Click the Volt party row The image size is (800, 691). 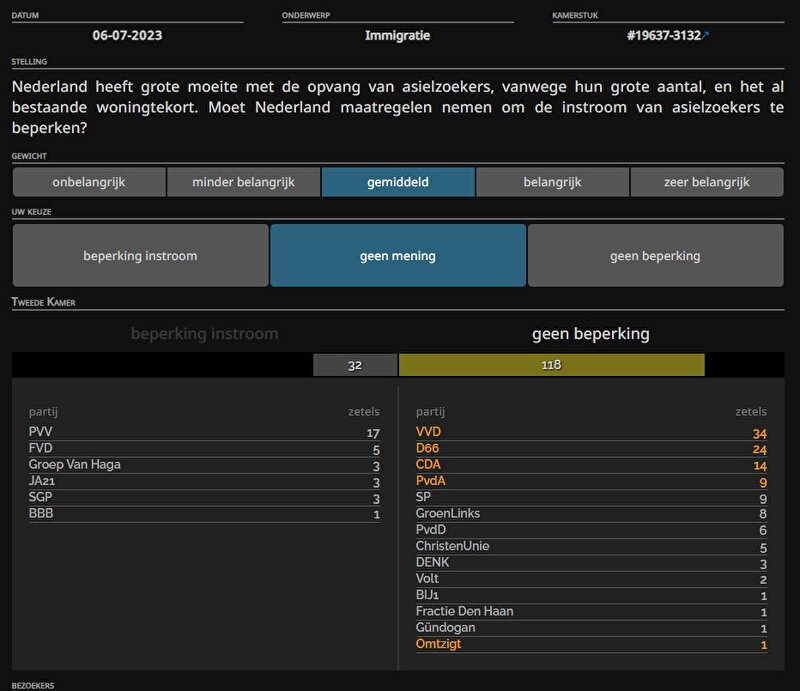(591, 579)
